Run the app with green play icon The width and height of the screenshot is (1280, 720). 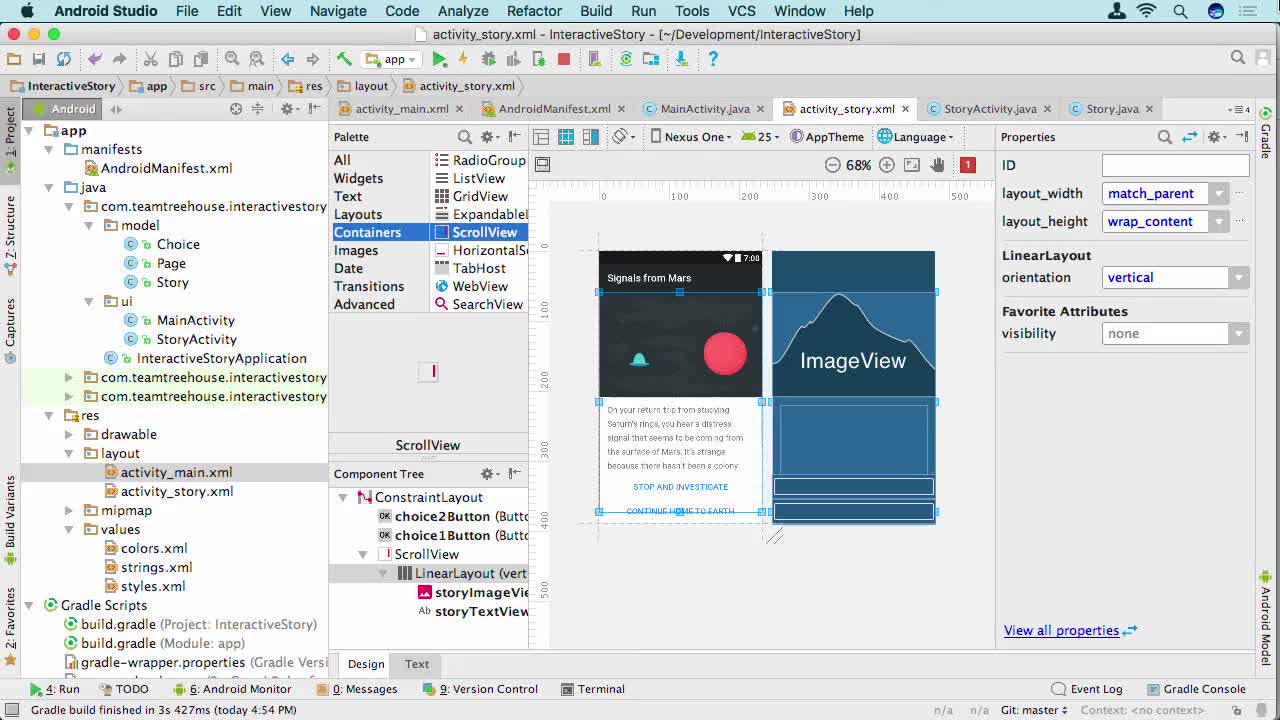point(439,59)
